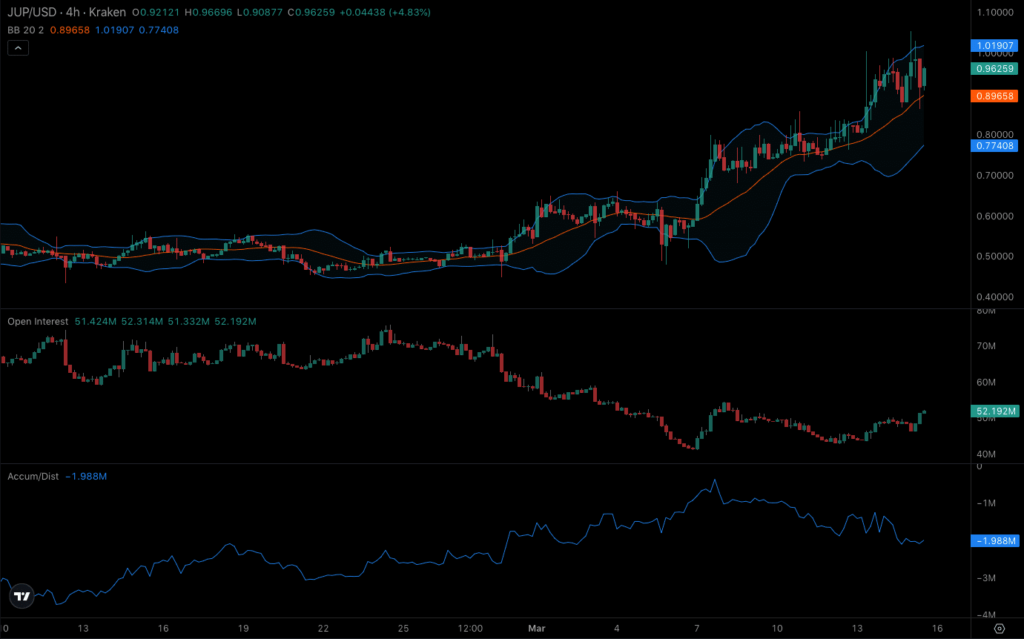Click the green 0.96259 current price tag
The image size is (1024, 639).
[x=994, y=69]
